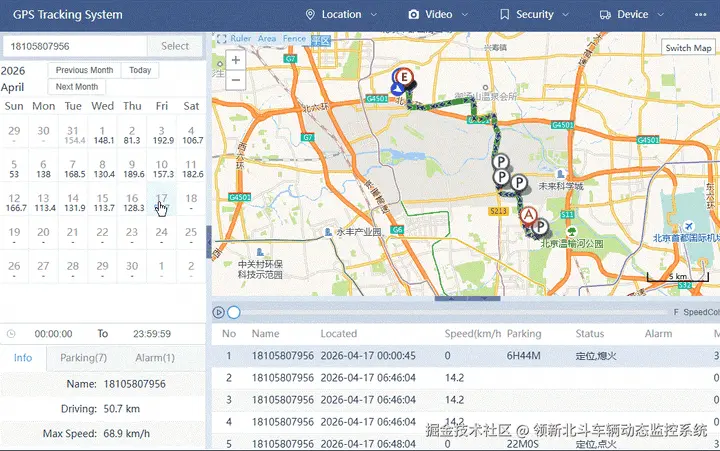Image resolution: width=720 pixels, height=451 pixels.
Task: Go to Previous Month
Action: (84, 70)
